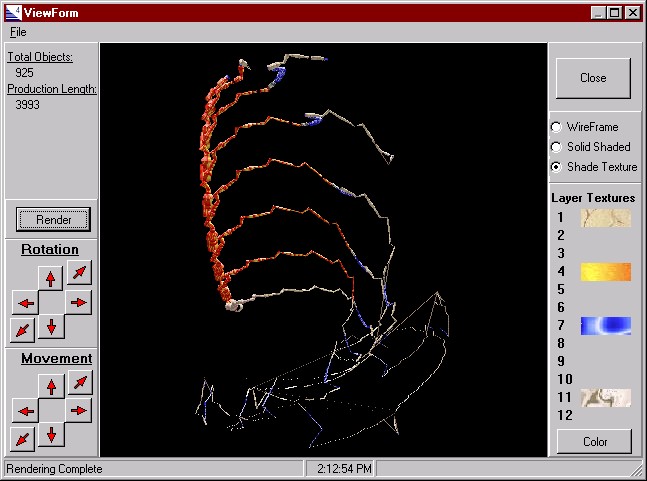Click the Render button

pyautogui.click(x=54, y=219)
